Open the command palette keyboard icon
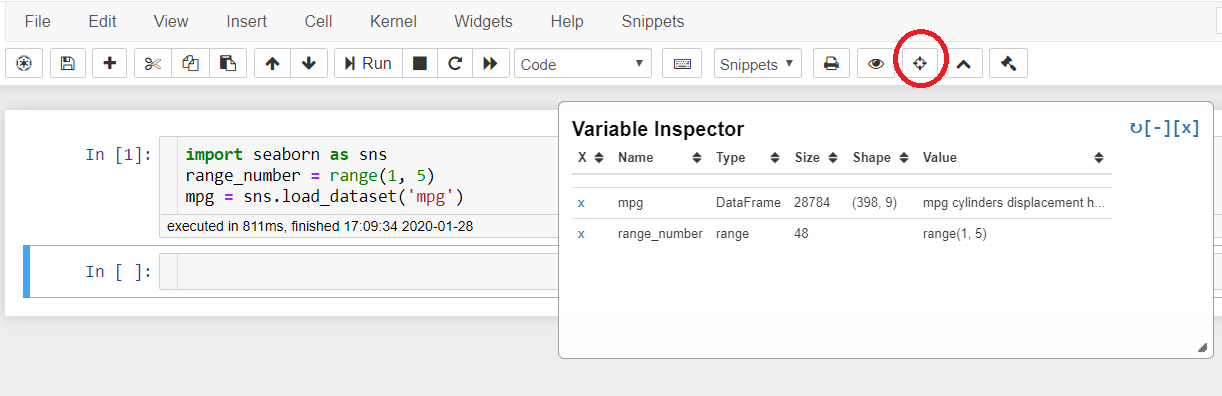1222x396 pixels. click(x=682, y=64)
